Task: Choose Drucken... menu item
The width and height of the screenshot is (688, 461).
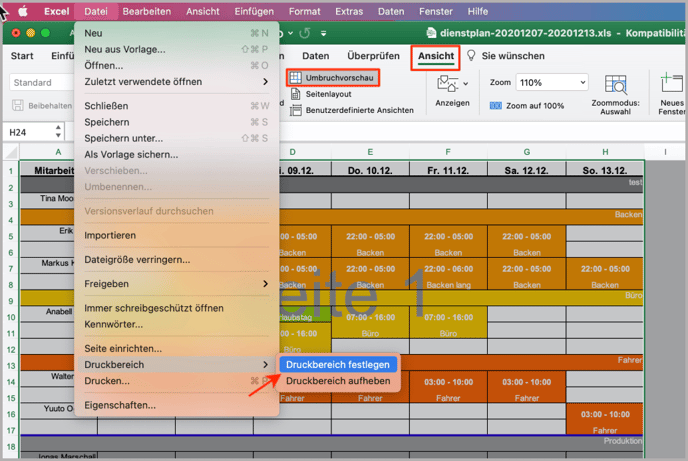Action: pyautogui.click(x=176, y=381)
